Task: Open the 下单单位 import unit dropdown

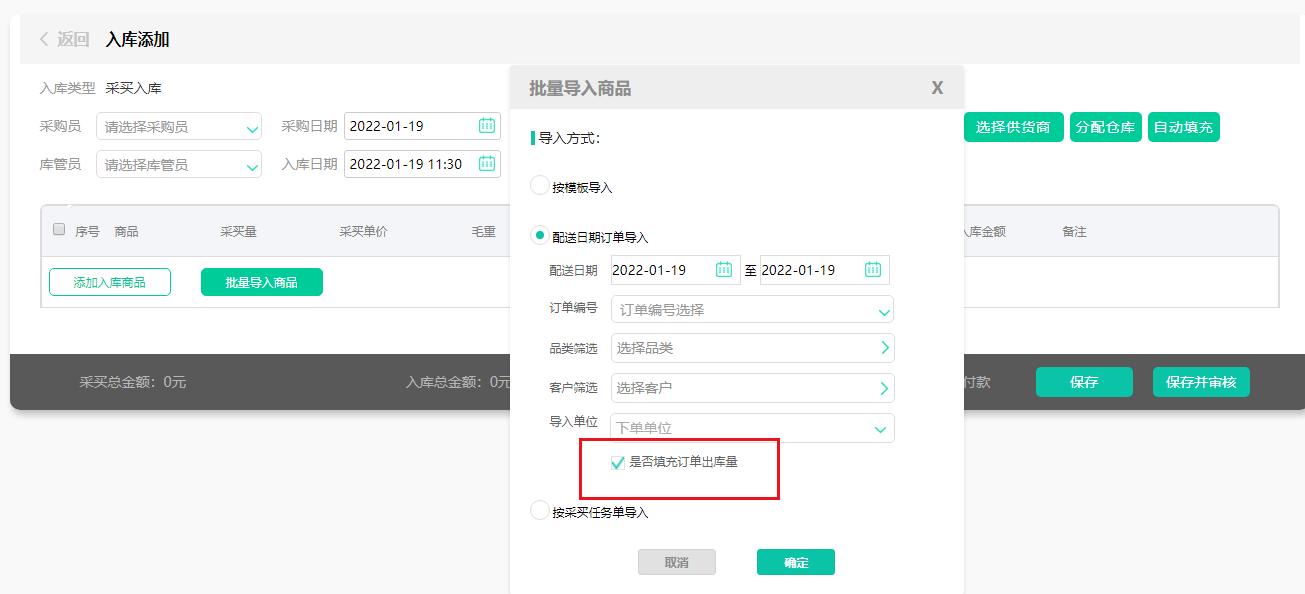Action: (x=751, y=427)
